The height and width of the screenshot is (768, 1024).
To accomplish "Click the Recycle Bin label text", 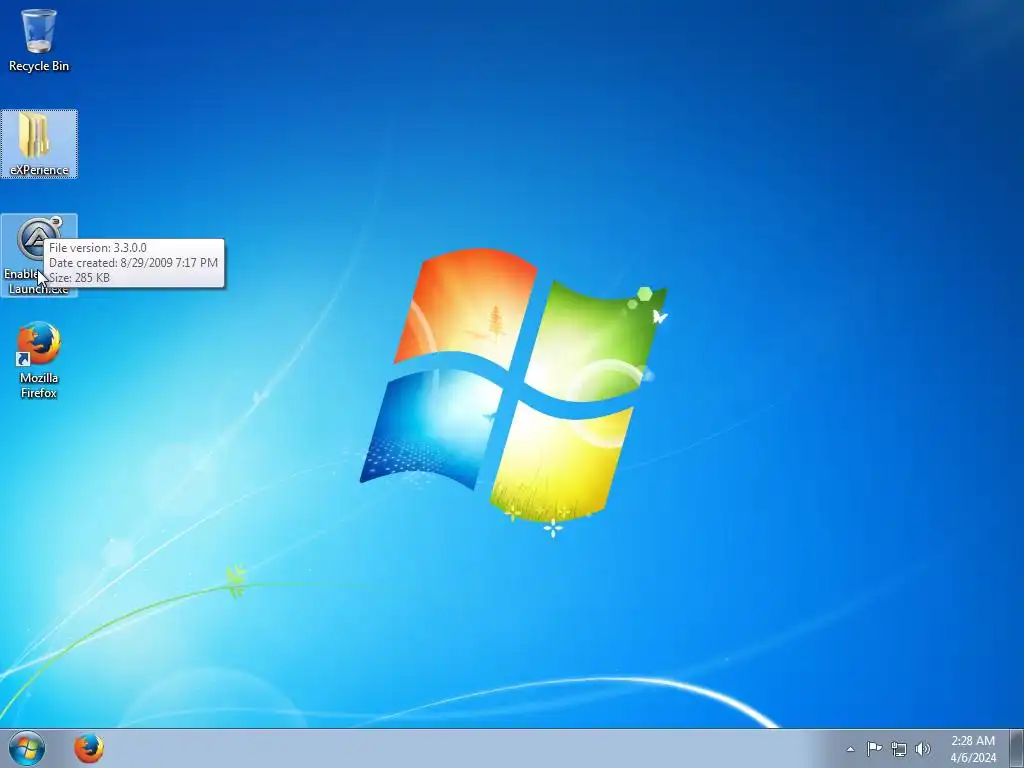I will 39,66.
